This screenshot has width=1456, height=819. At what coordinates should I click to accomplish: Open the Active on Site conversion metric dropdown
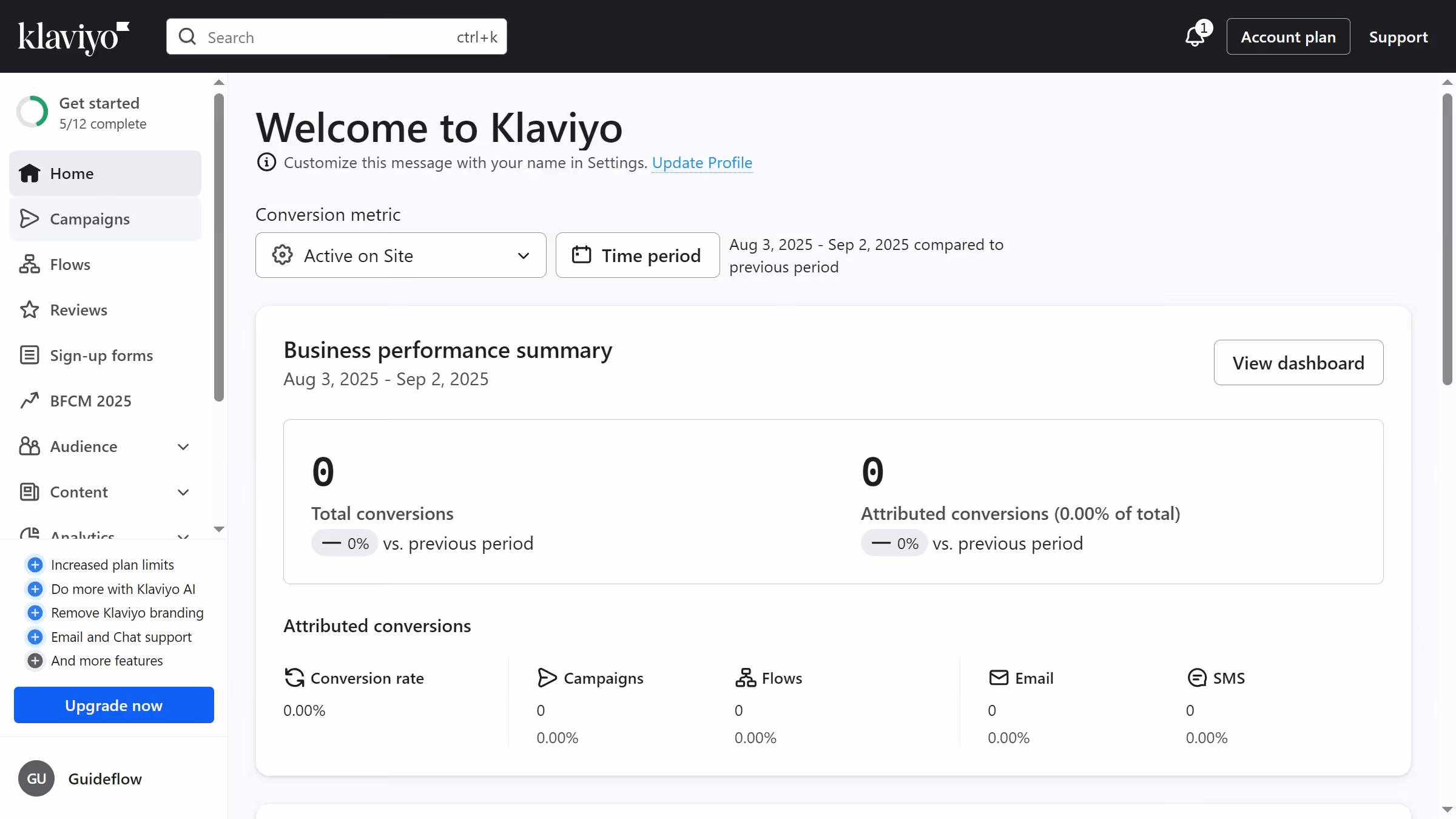click(400, 255)
